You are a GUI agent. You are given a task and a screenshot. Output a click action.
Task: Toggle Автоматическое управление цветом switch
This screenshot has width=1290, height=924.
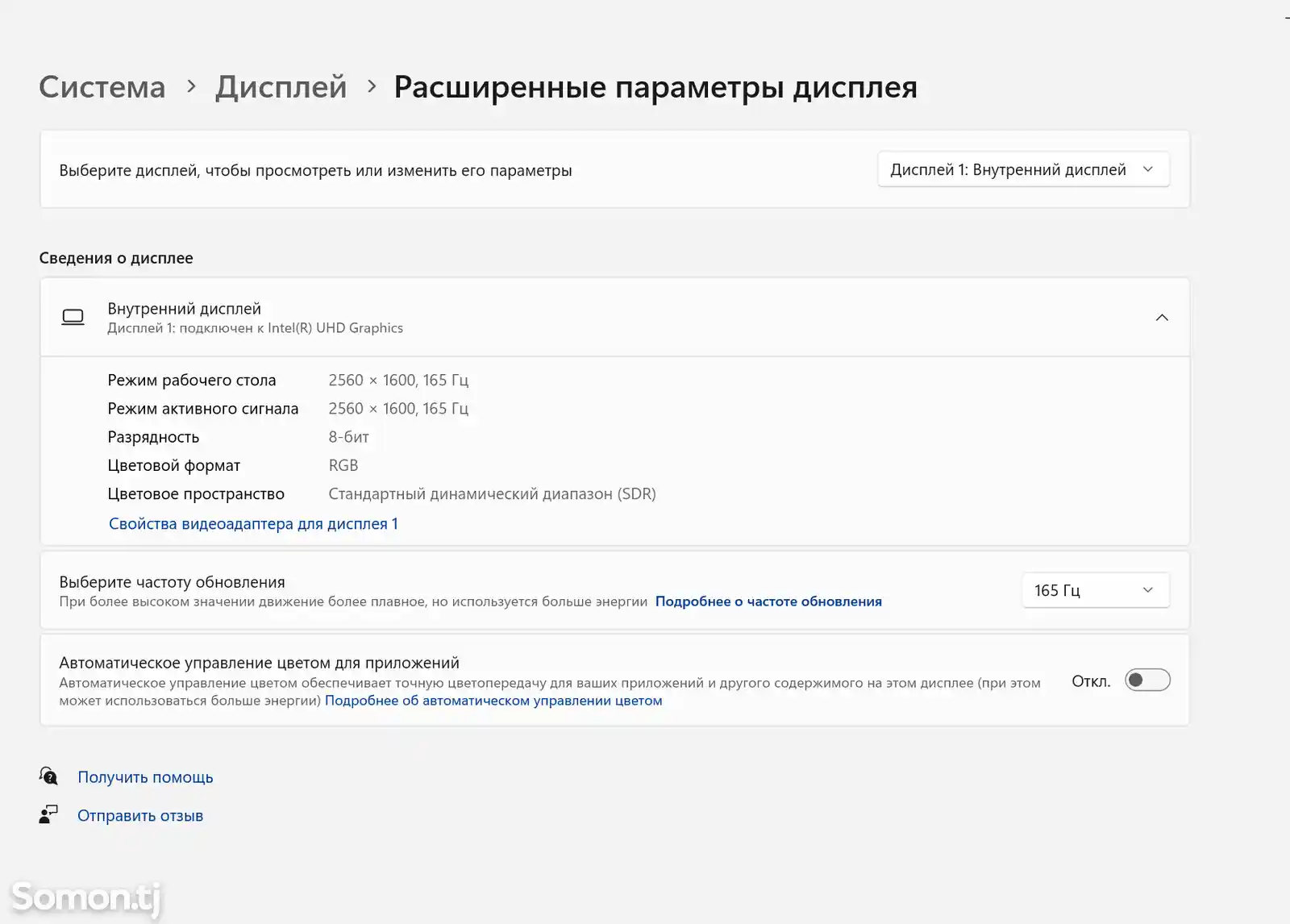click(x=1147, y=681)
